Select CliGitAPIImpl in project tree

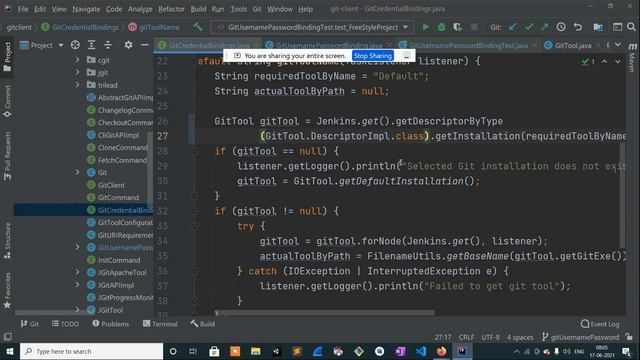pos(118,135)
